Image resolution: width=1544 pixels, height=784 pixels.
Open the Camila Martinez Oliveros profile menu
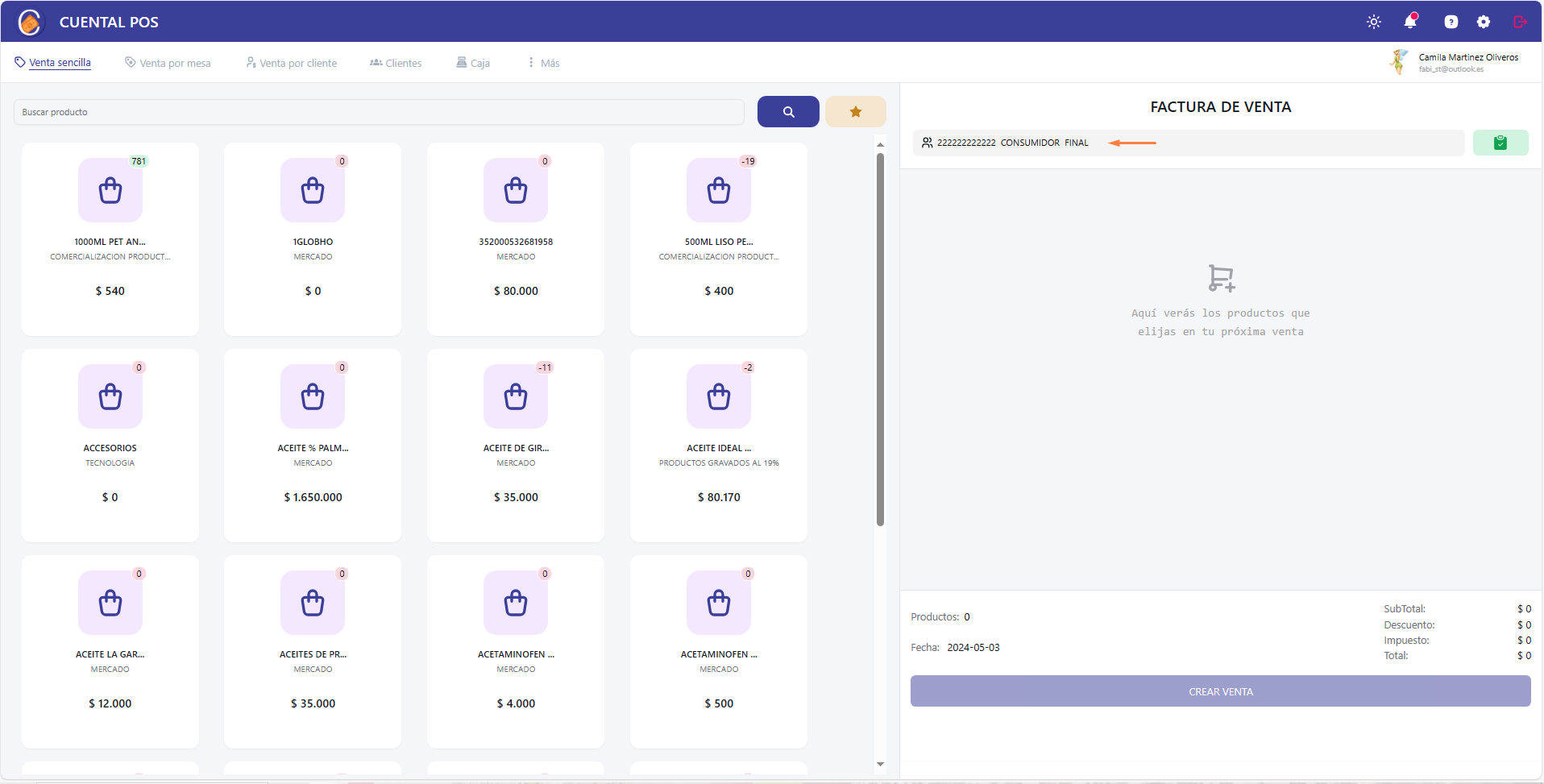(x=1457, y=62)
